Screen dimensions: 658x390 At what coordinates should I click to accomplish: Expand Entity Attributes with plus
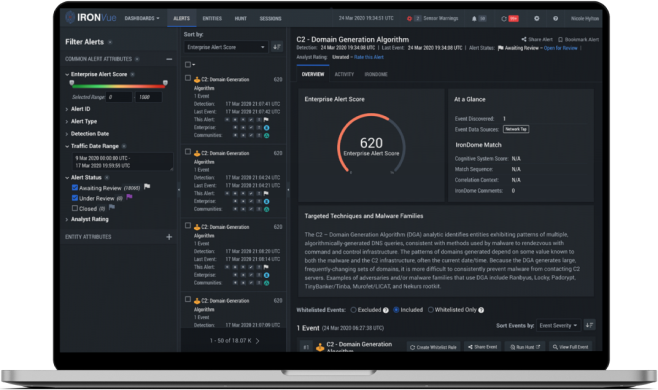click(x=169, y=237)
